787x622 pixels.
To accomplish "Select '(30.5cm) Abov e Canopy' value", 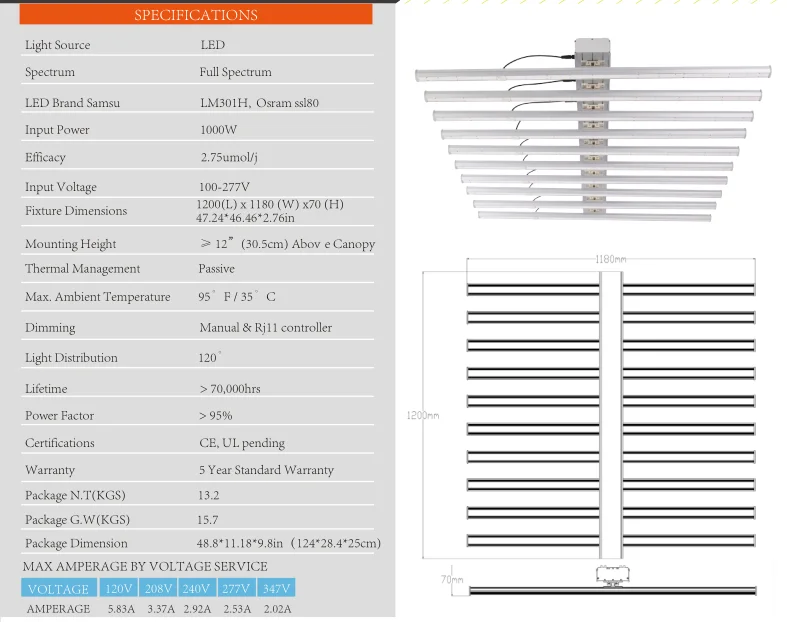I will coord(308,244).
